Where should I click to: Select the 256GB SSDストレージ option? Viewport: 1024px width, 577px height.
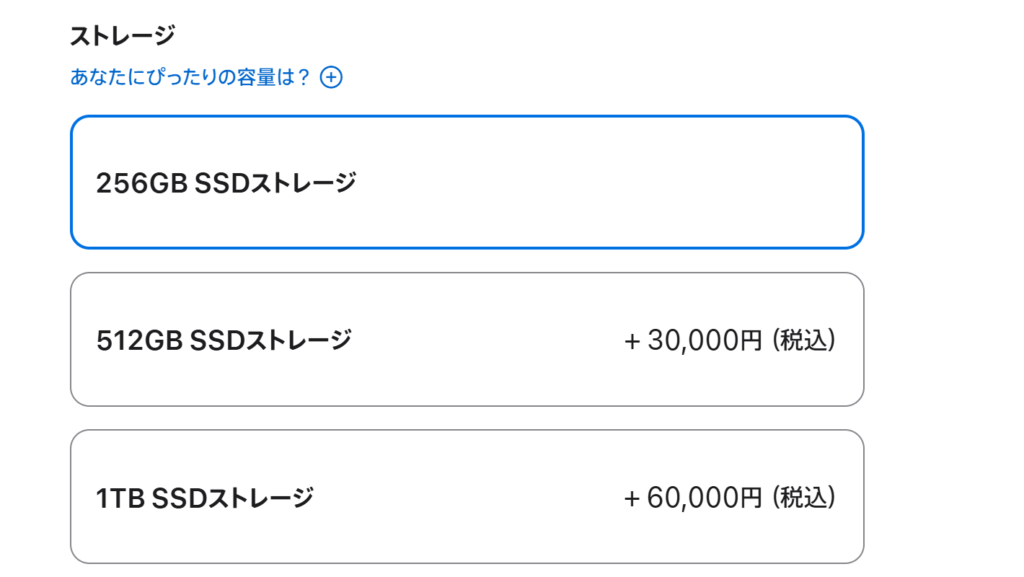pyautogui.click(x=467, y=182)
